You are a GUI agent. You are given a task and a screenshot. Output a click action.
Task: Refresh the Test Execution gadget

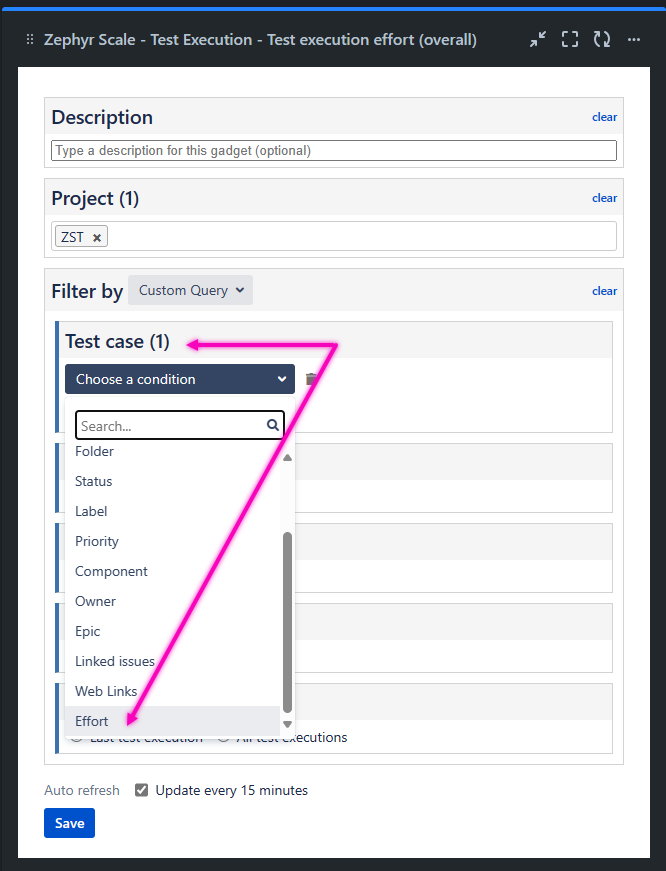[602, 40]
